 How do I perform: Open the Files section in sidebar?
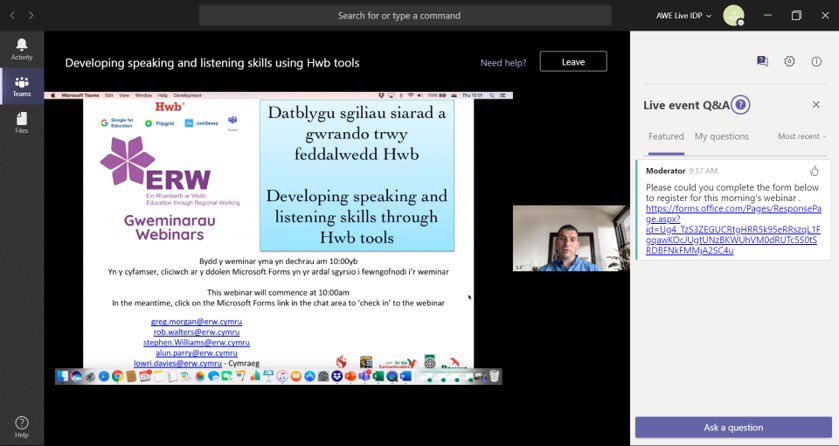21,122
